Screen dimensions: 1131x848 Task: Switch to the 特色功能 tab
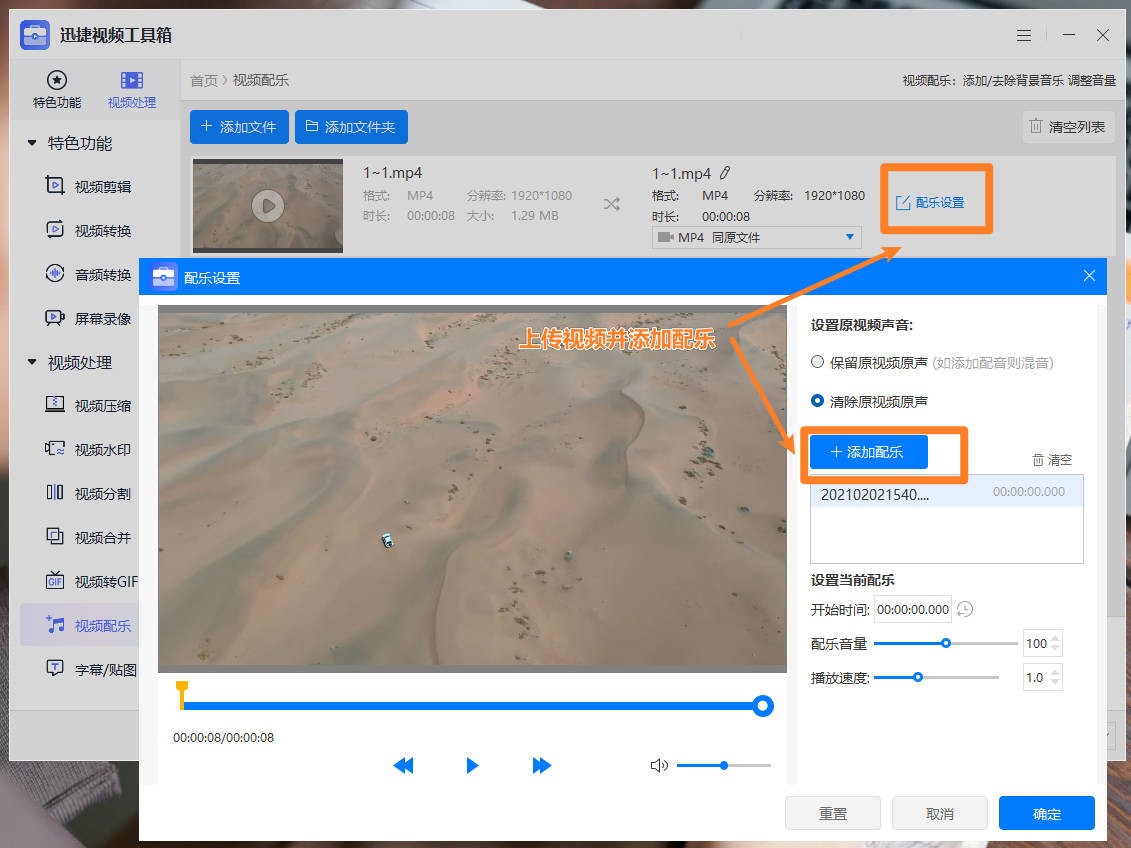[x=57, y=89]
